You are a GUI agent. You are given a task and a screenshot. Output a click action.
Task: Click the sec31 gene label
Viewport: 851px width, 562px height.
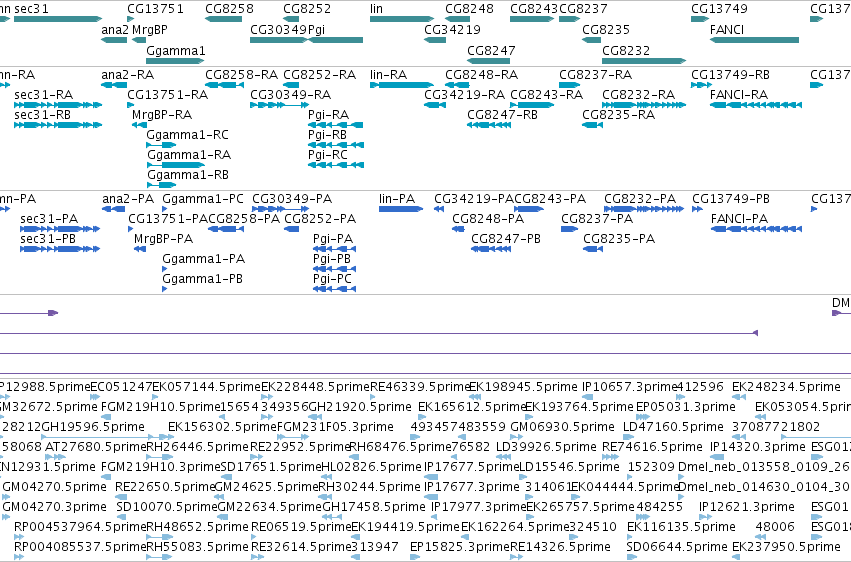31,9
